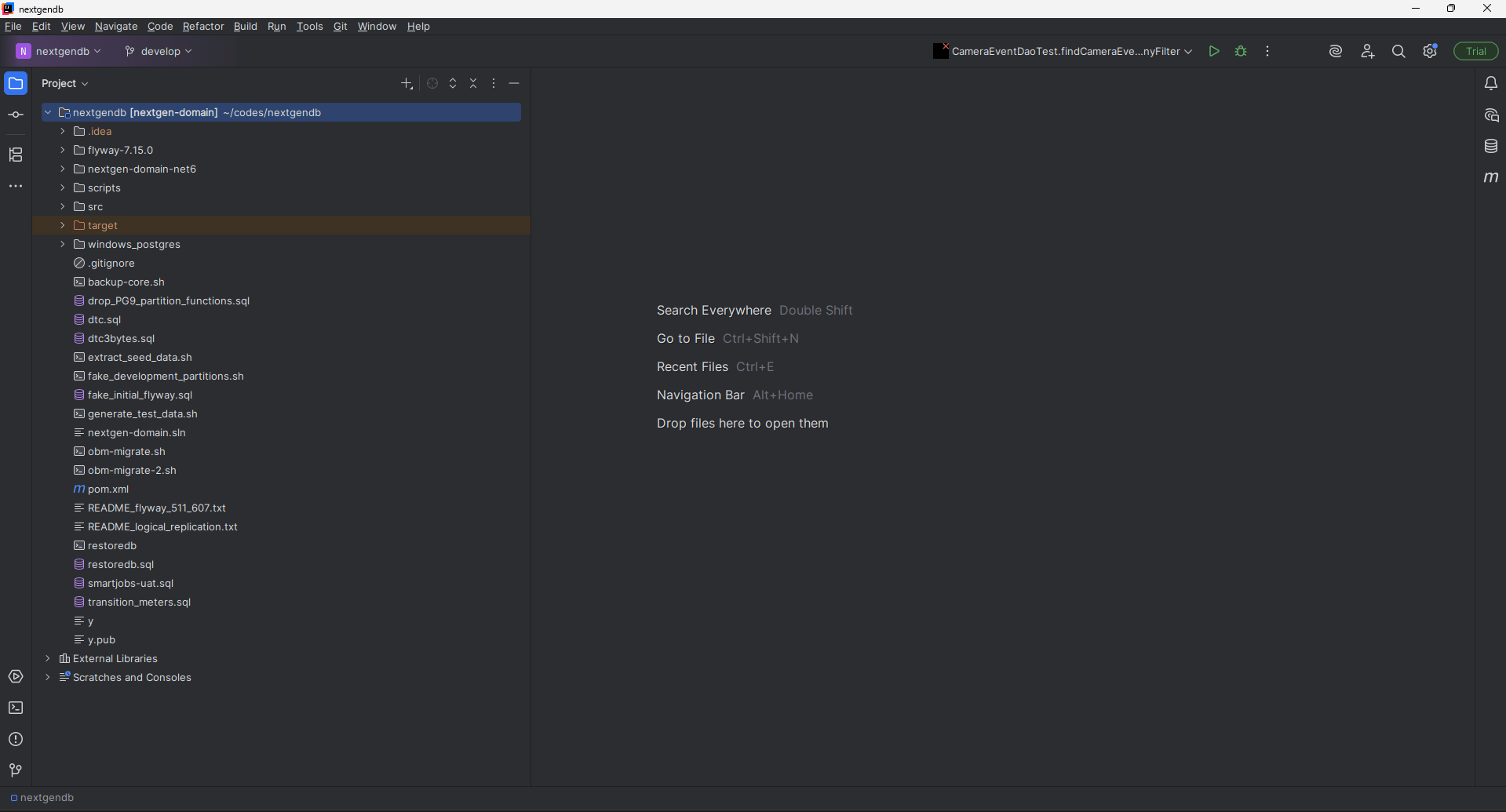Expand the scripts folder
This screenshot has height=812, width=1506.
[x=63, y=188]
